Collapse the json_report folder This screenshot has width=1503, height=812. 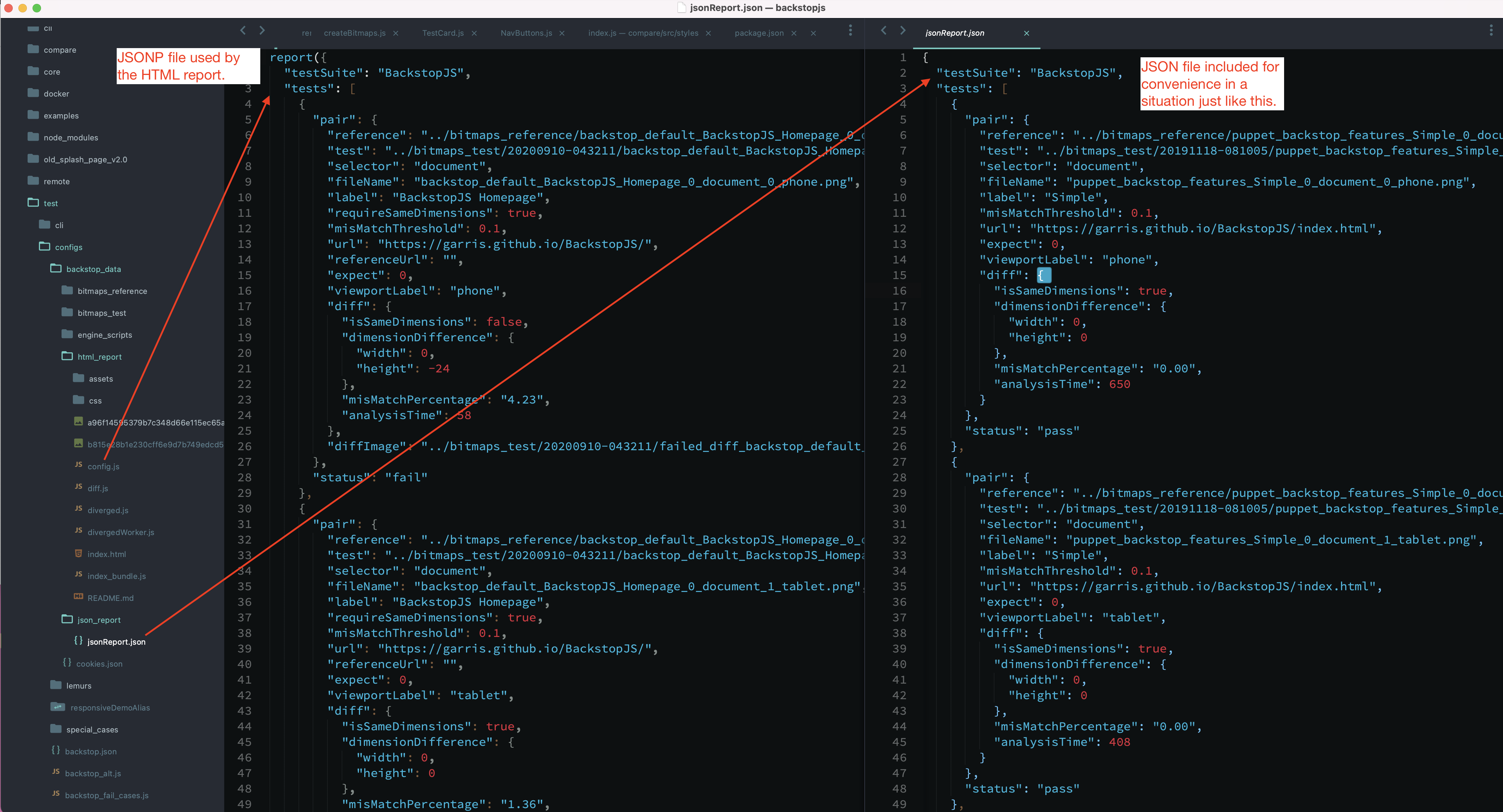(99, 620)
